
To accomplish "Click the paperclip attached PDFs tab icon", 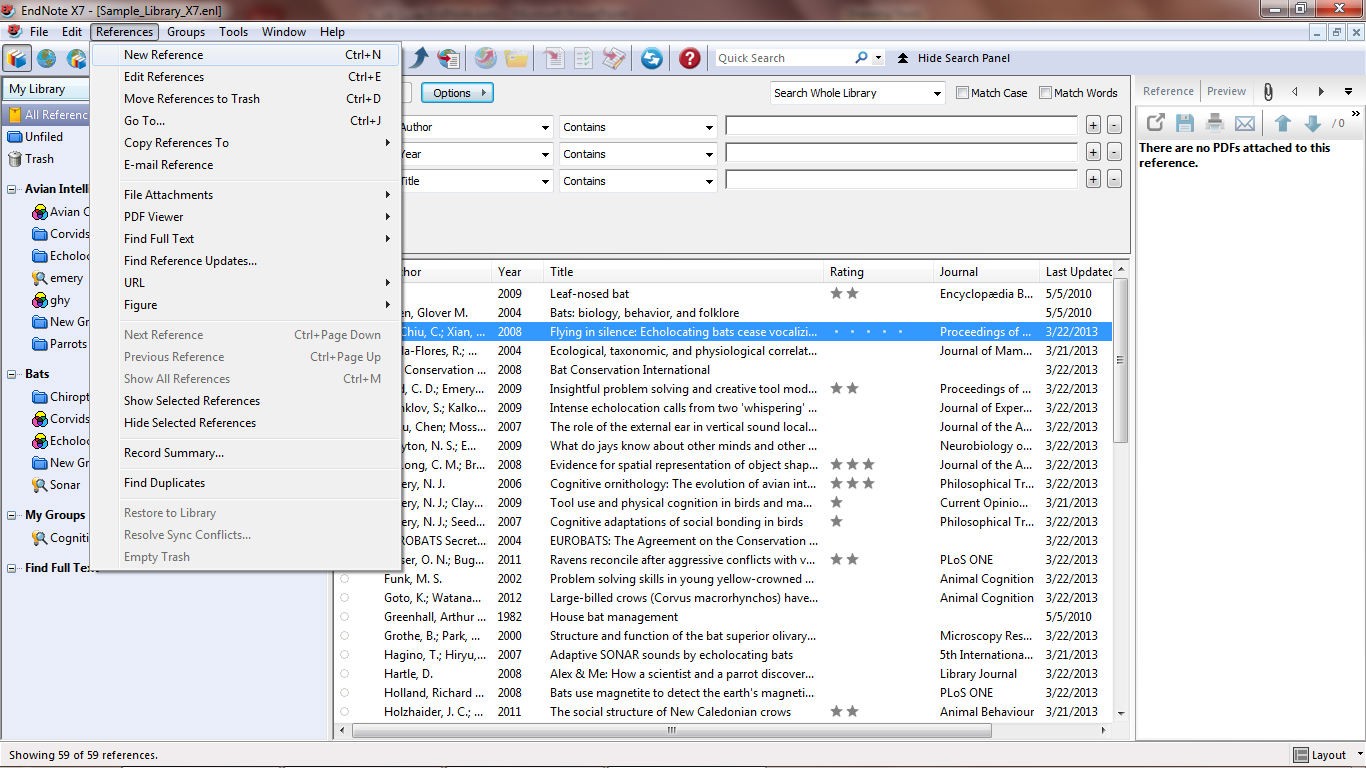I will [1267, 91].
